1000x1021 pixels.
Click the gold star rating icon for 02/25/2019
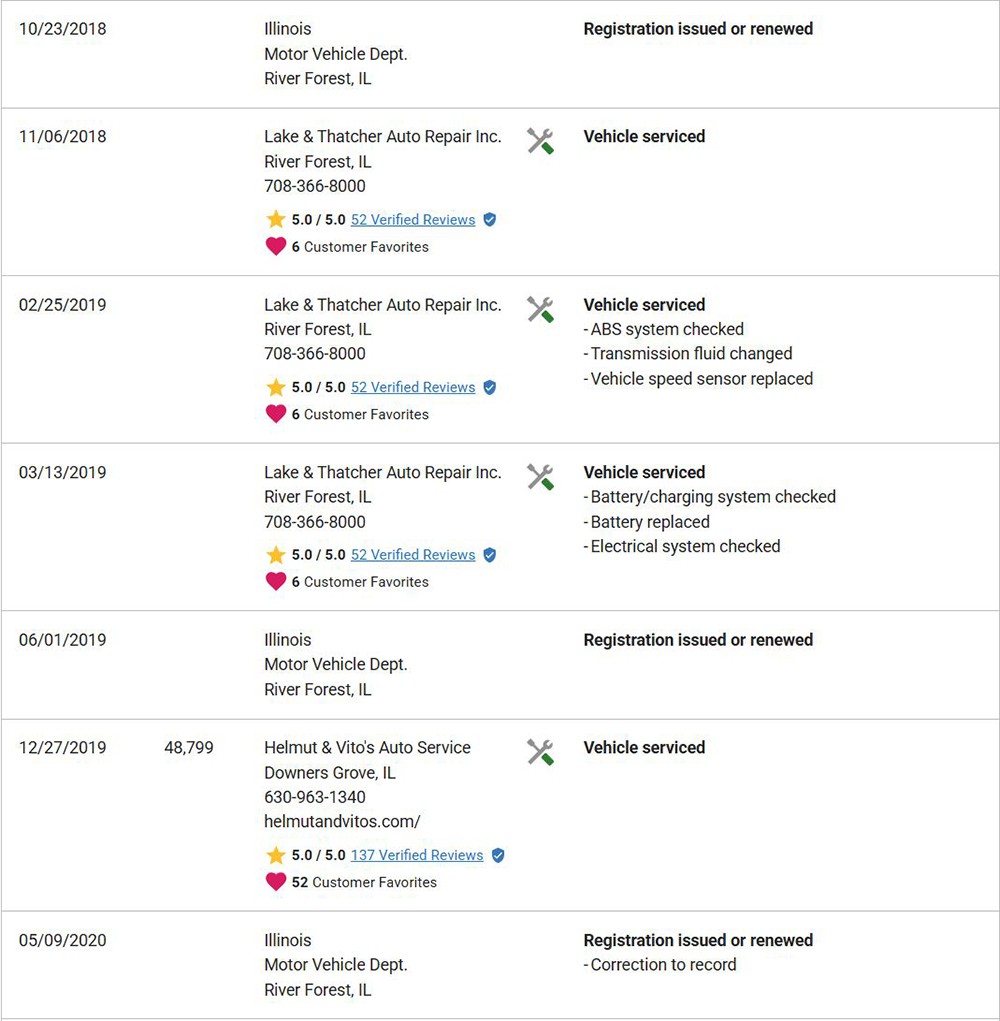click(276, 387)
